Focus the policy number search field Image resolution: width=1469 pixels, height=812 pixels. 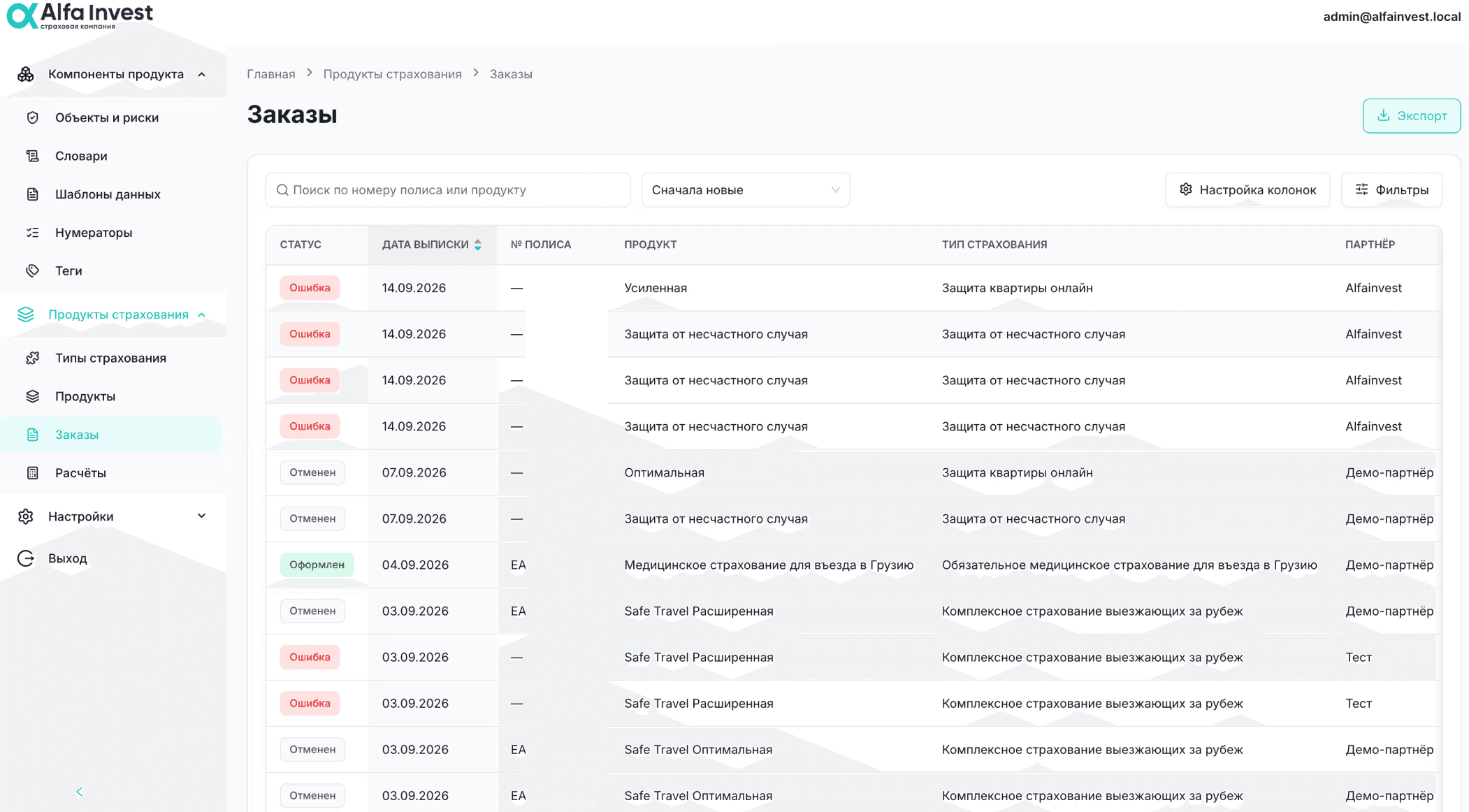tap(448, 190)
